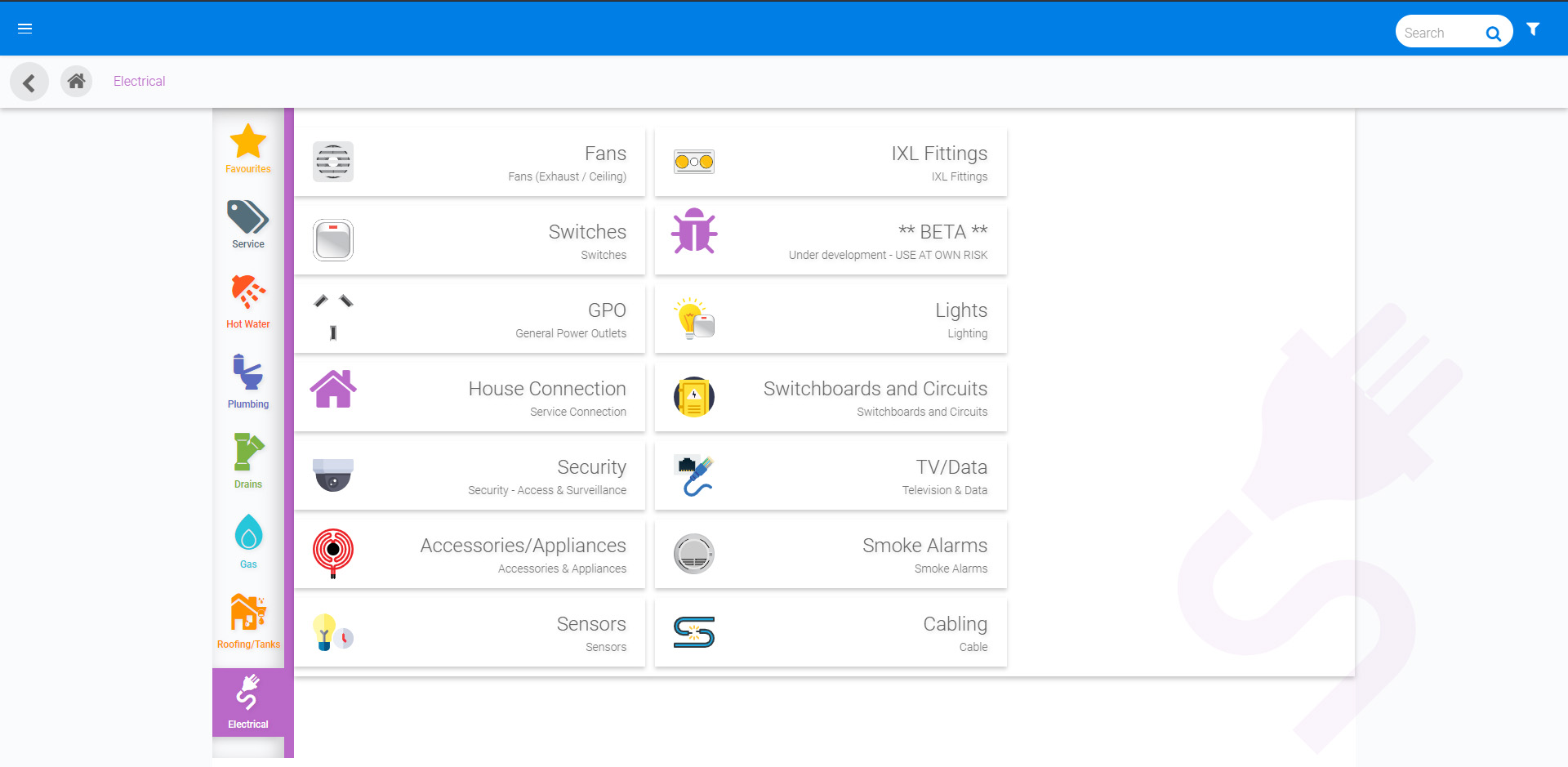Go to home via house icon
This screenshot has height=767, width=1568.
76,81
